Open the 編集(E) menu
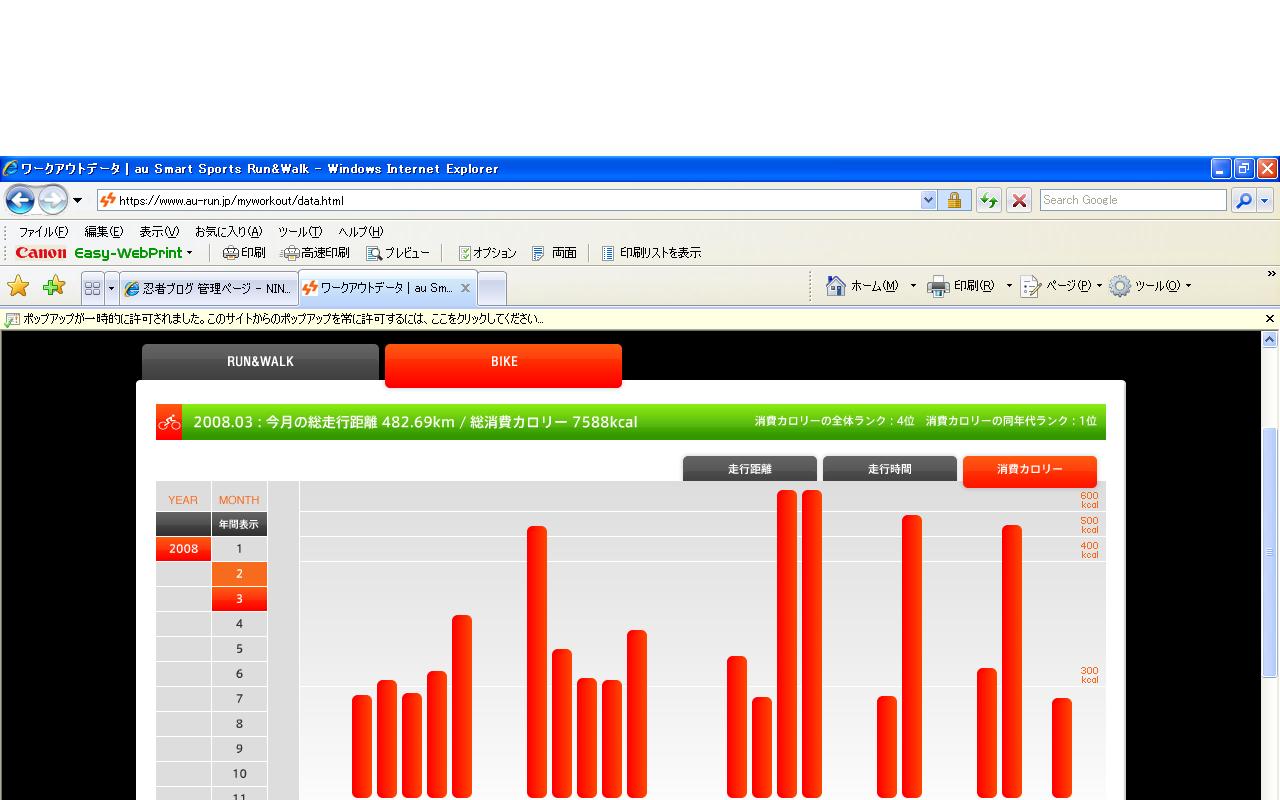Image resolution: width=1280 pixels, height=800 pixels. coord(104,231)
